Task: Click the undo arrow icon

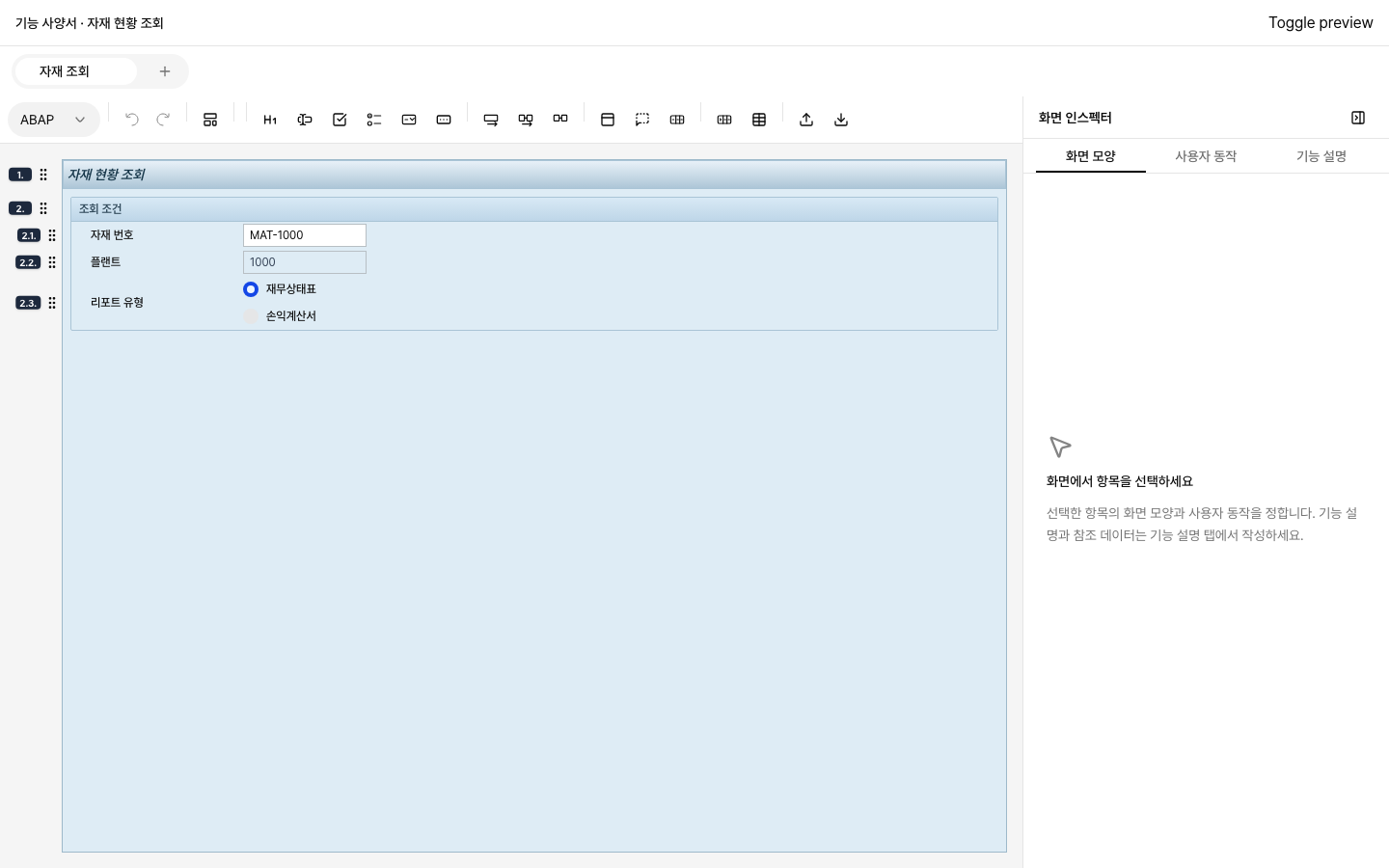Action: (132, 120)
